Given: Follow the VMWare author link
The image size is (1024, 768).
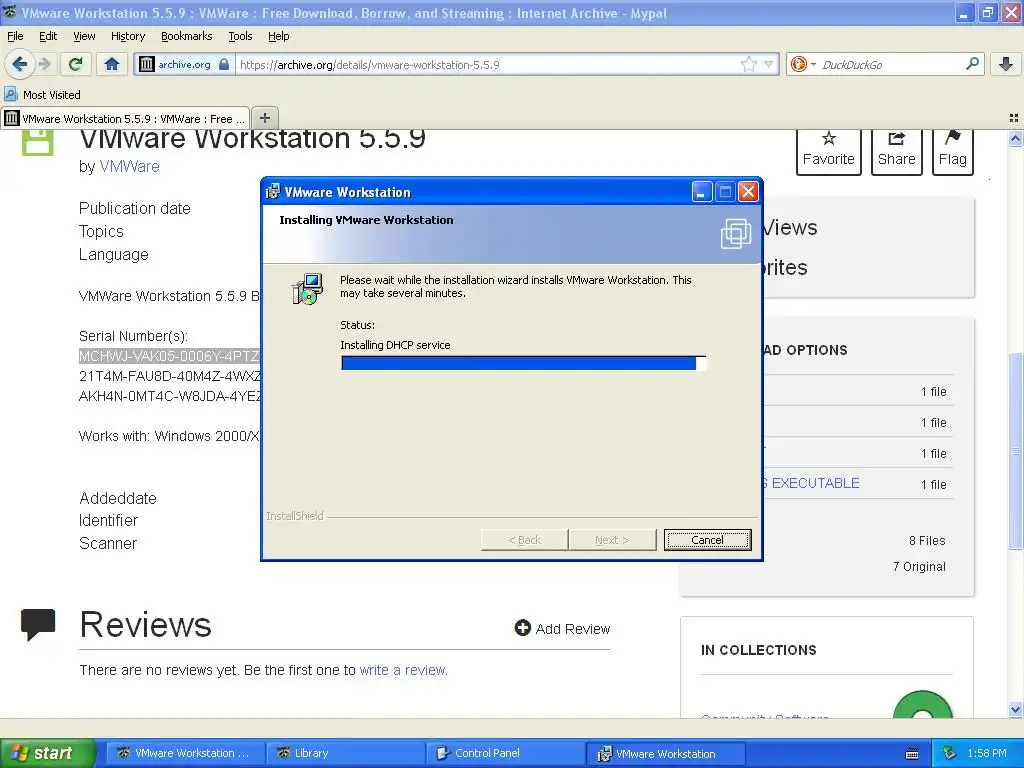Looking at the screenshot, I should [x=129, y=167].
